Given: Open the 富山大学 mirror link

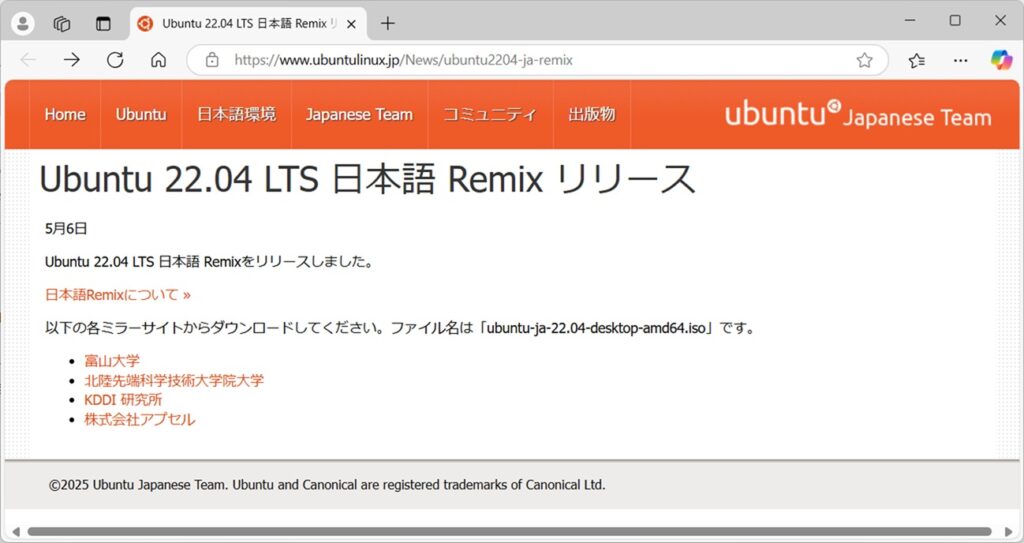Looking at the screenshot, I should [x=112, y=361].
